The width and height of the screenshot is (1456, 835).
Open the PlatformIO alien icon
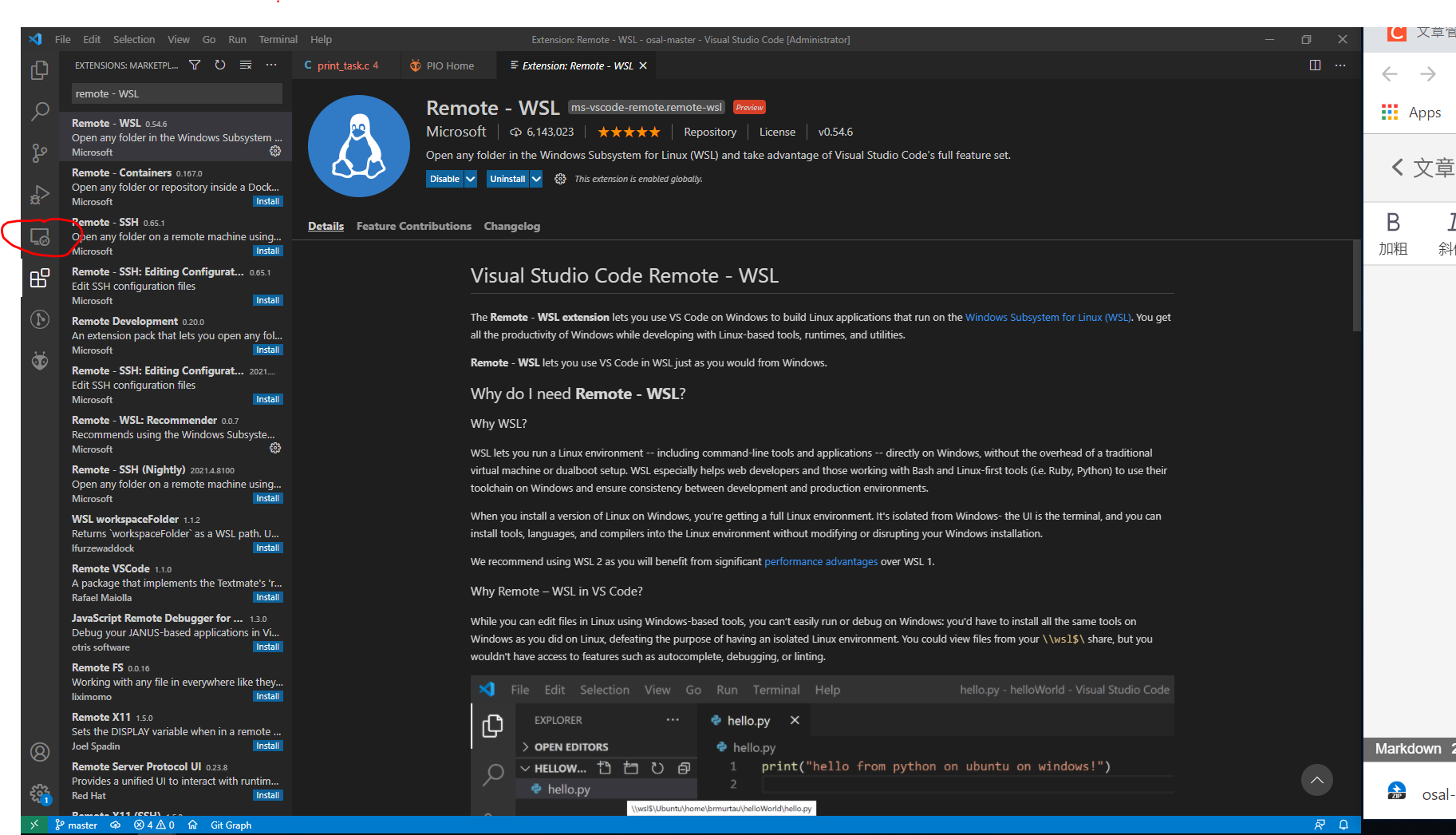[39, 361]
